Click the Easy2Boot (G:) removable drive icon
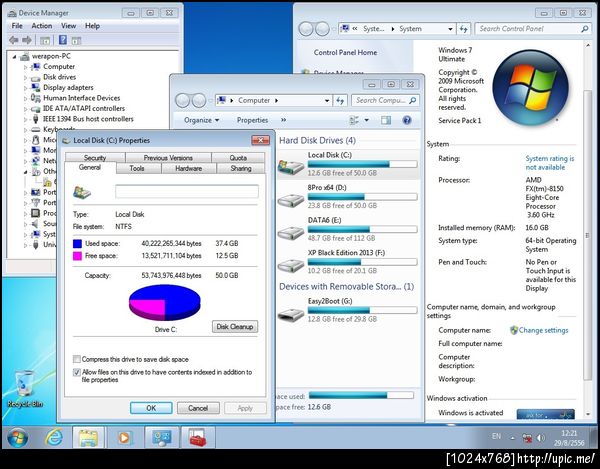Viewport: 600px width, 469px height. coord(291,314)
